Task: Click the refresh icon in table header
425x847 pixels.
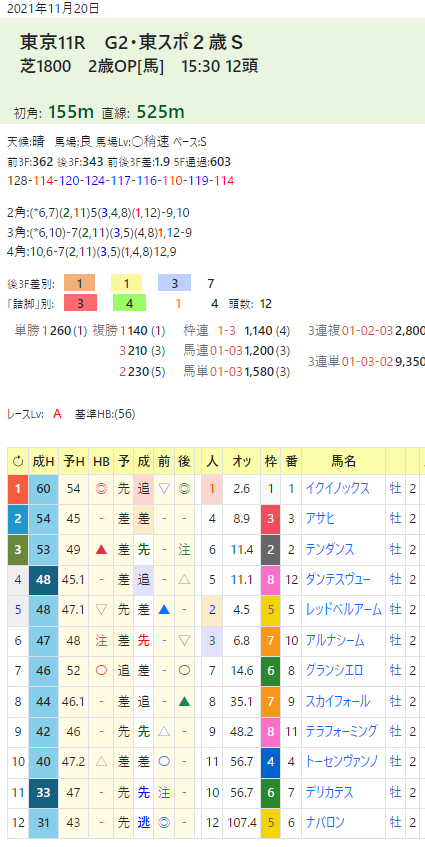Action: click(x=18, y=461)
